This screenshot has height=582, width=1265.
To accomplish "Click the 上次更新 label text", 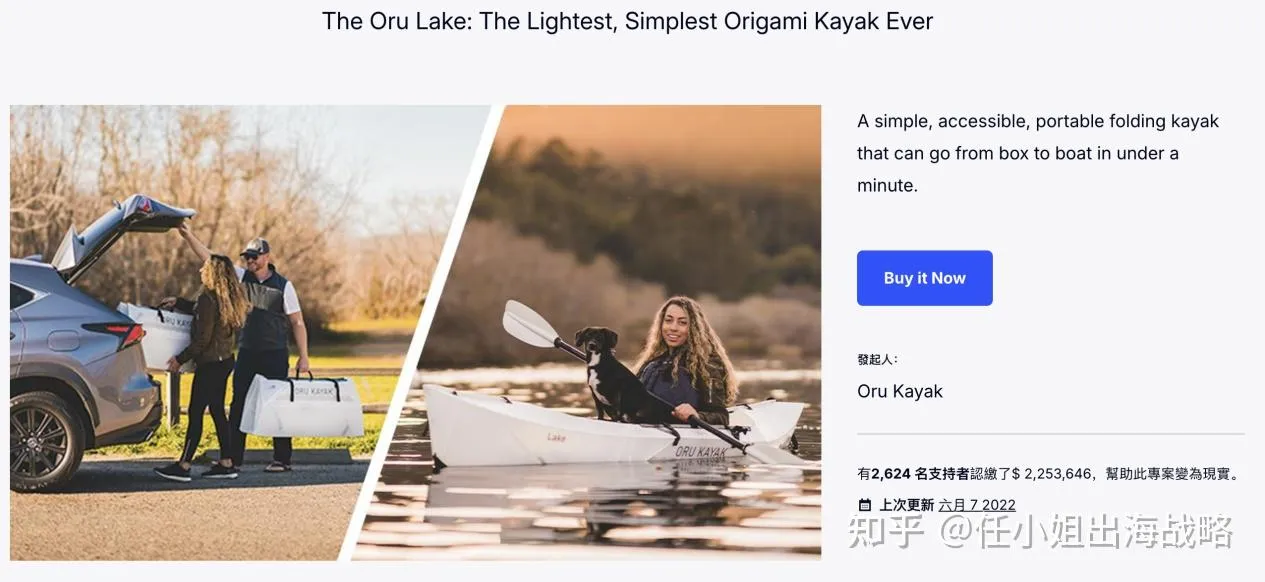I will pos(906,505).
